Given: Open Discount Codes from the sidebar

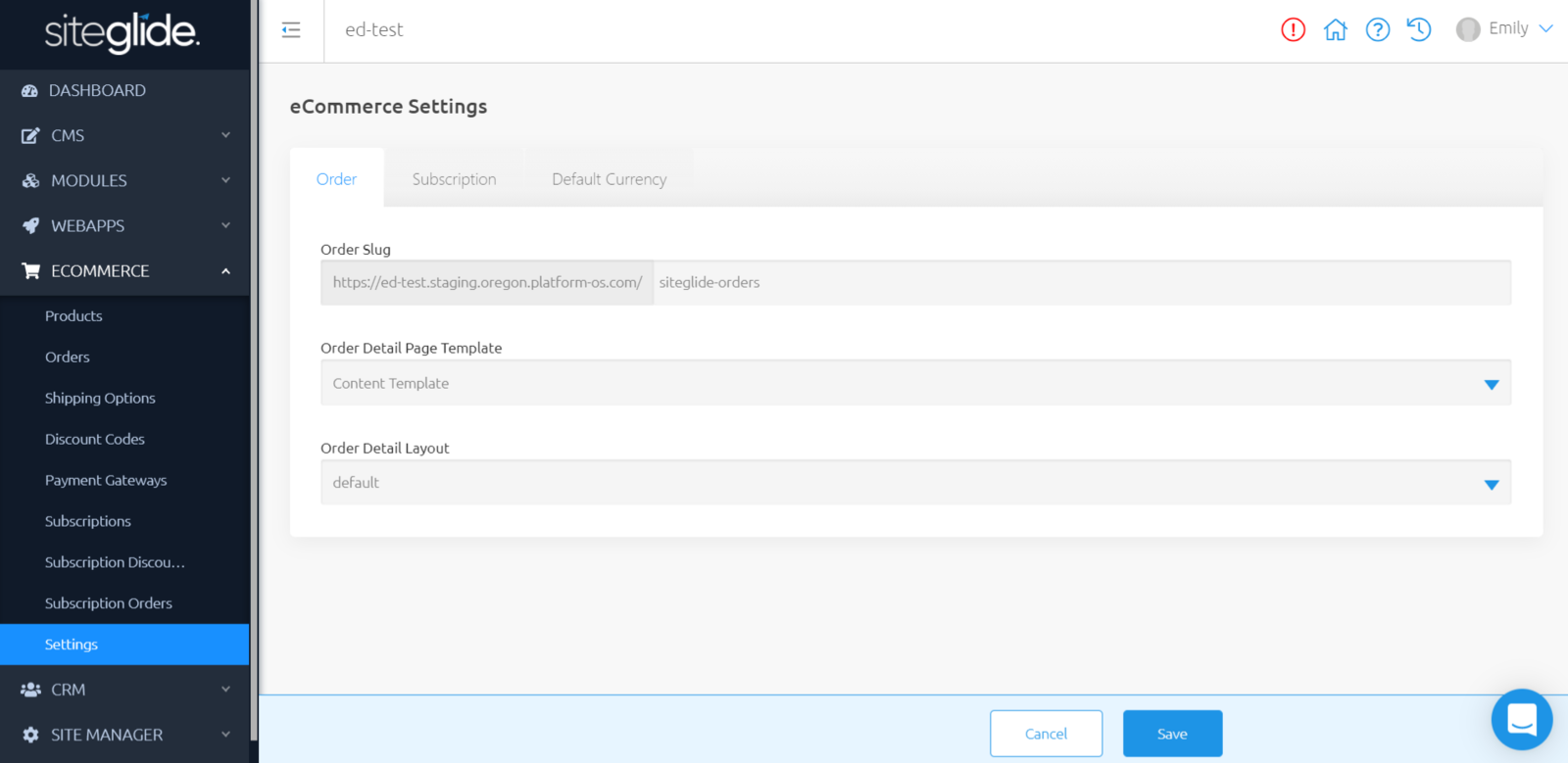Looking at the screenshot, I should click(x=95, y=439).
